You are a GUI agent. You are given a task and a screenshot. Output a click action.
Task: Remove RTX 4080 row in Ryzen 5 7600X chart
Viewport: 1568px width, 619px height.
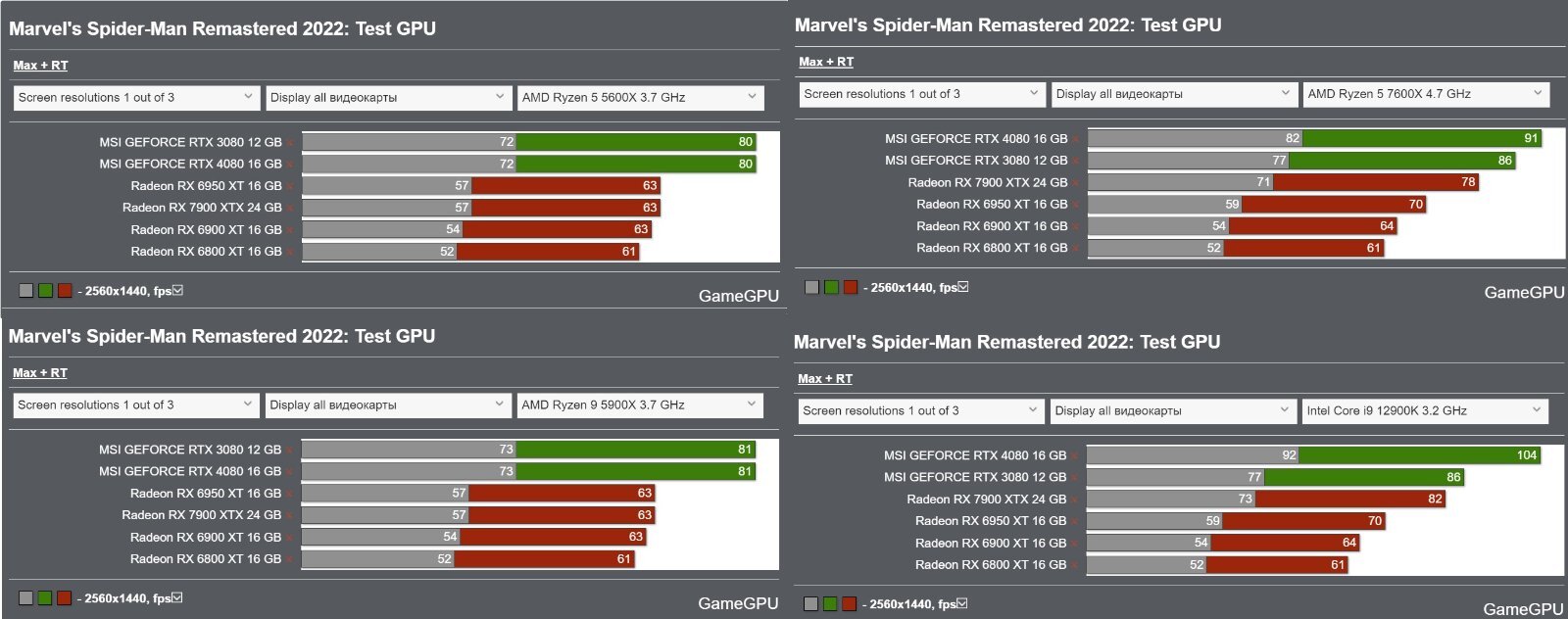1076,139
